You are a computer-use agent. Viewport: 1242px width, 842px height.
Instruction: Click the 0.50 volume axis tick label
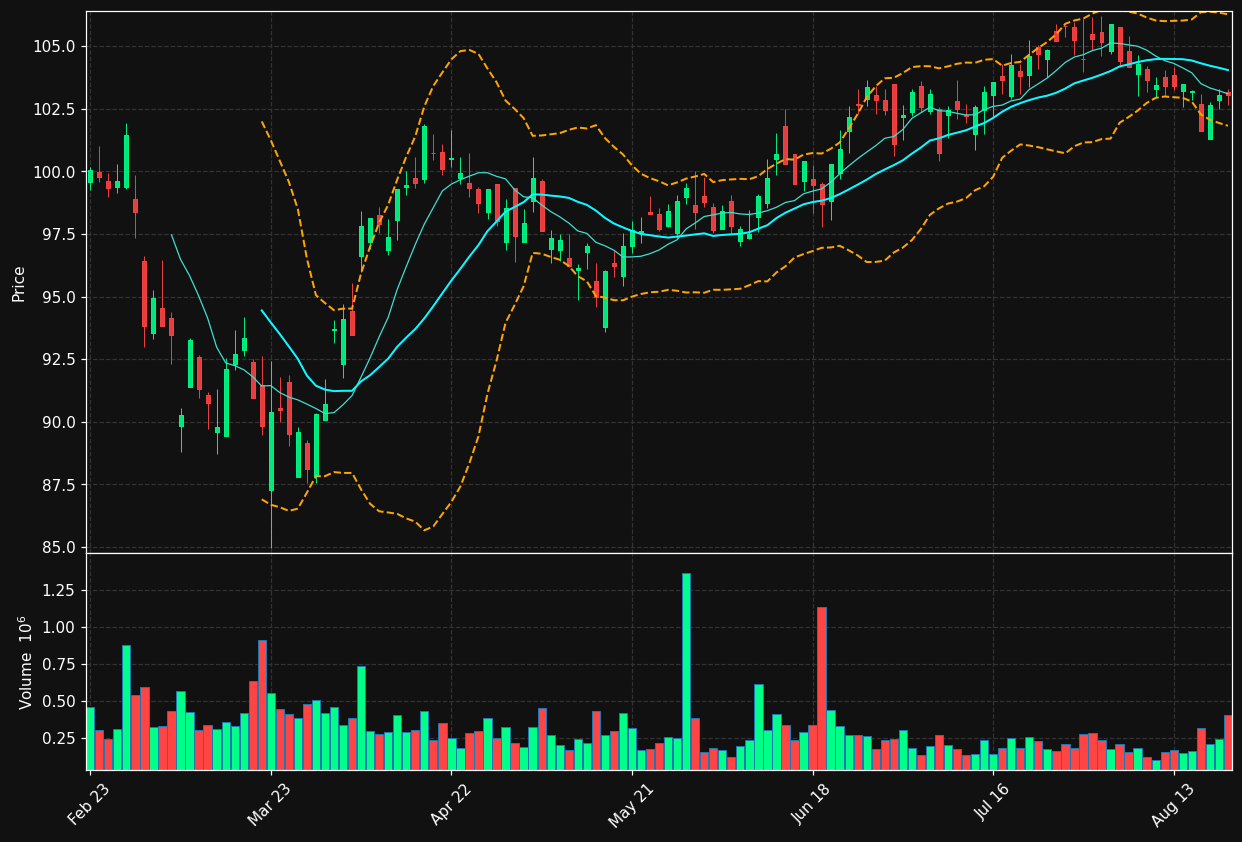(x=60, y=701)
